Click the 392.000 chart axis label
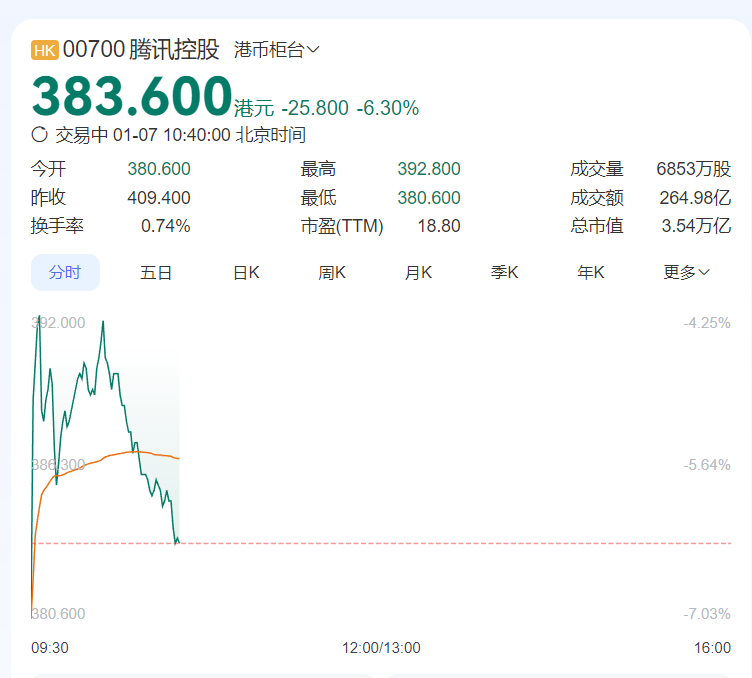The image size is (752, 678). coord(58,323)
